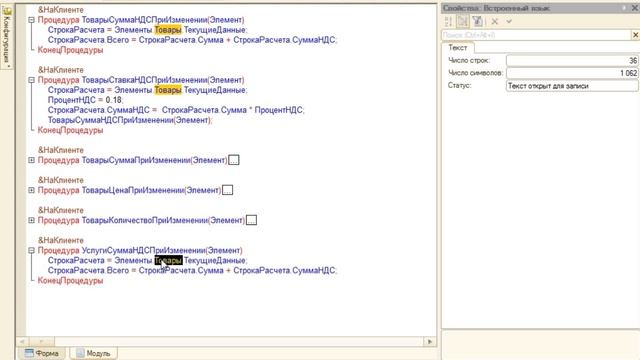The width and height of the screenshot is (640, 360).
Task: Click ellipsis box after ТоварыСуммаПриИзменении
Action: coord(234,160)
